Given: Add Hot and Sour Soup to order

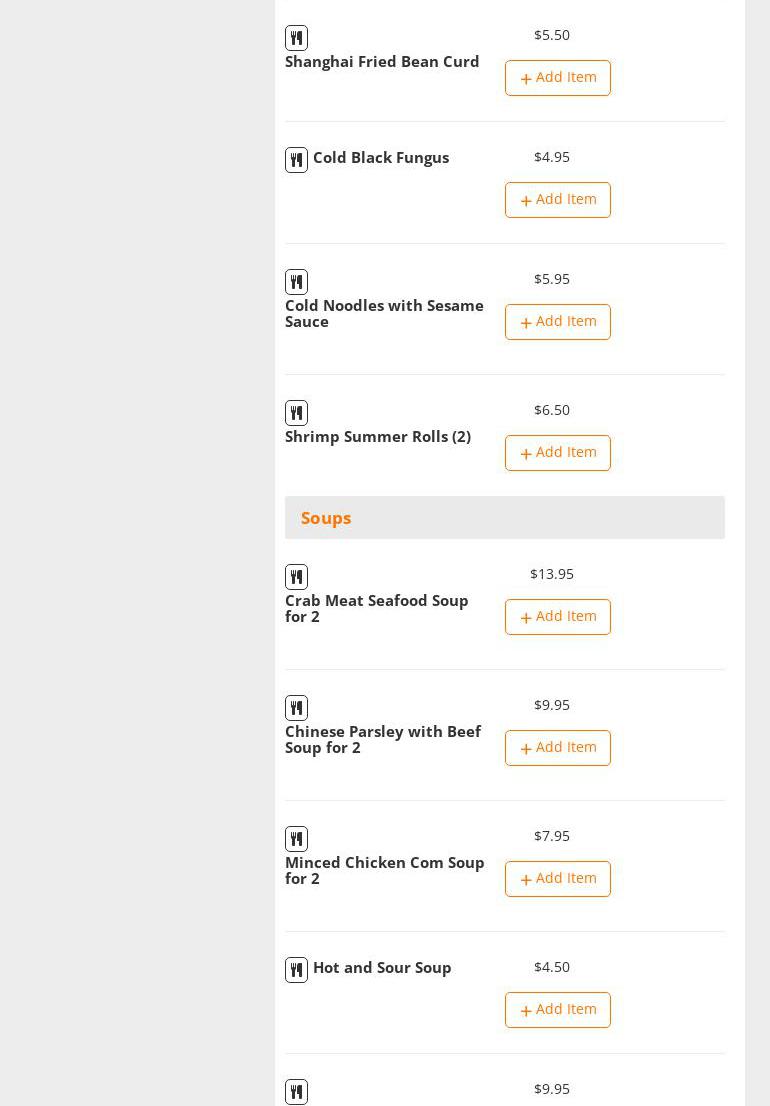Looking at the screenshot, I should coord(558,1010).
